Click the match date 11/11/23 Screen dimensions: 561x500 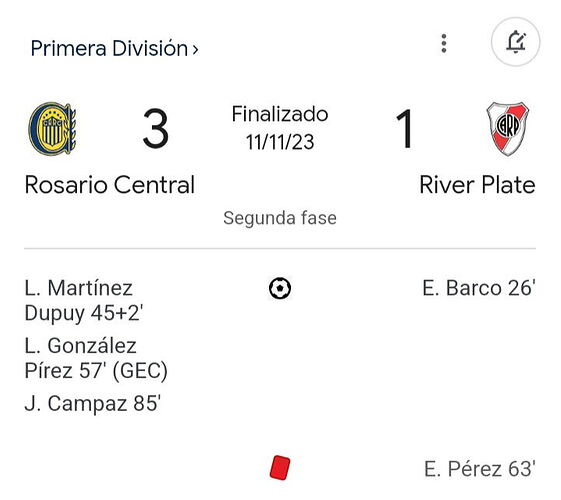pyautogui.click(x=280, y=142)
